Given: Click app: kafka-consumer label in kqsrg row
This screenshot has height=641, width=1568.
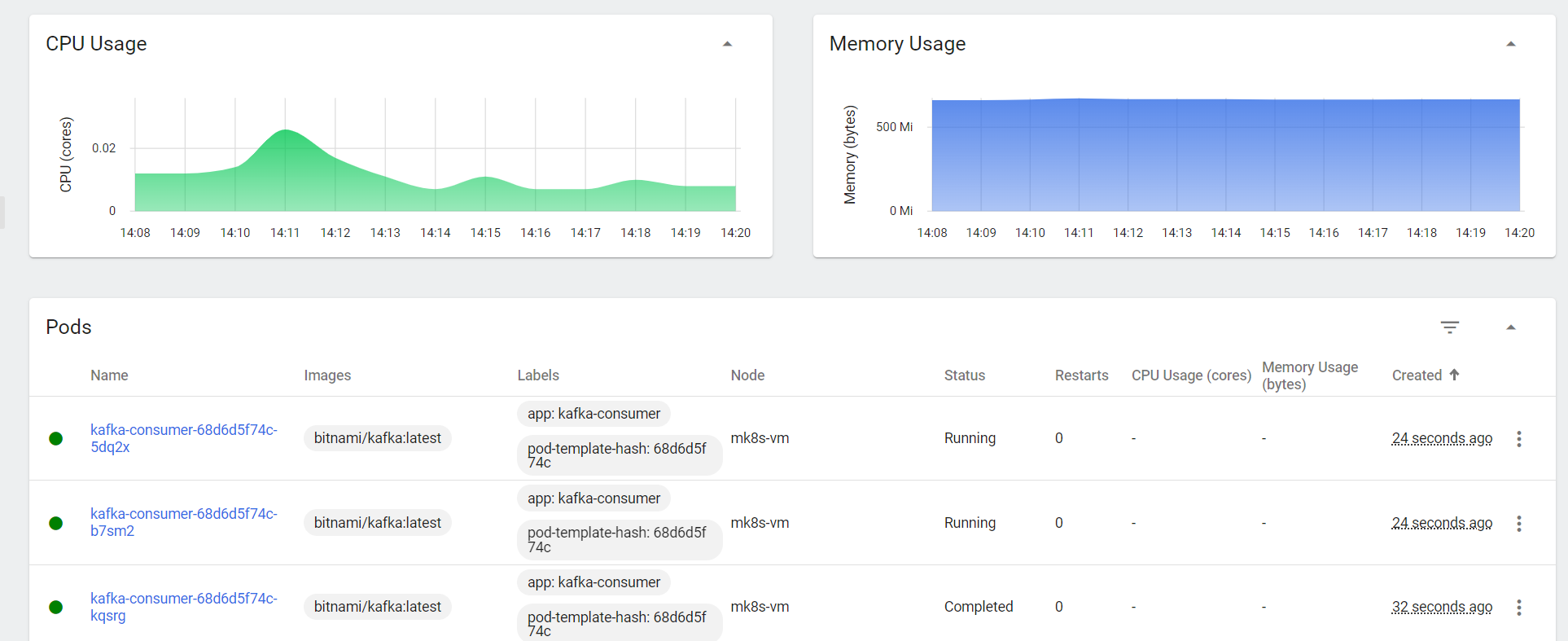Looking at the screenshot, I should tap(593, 582).
